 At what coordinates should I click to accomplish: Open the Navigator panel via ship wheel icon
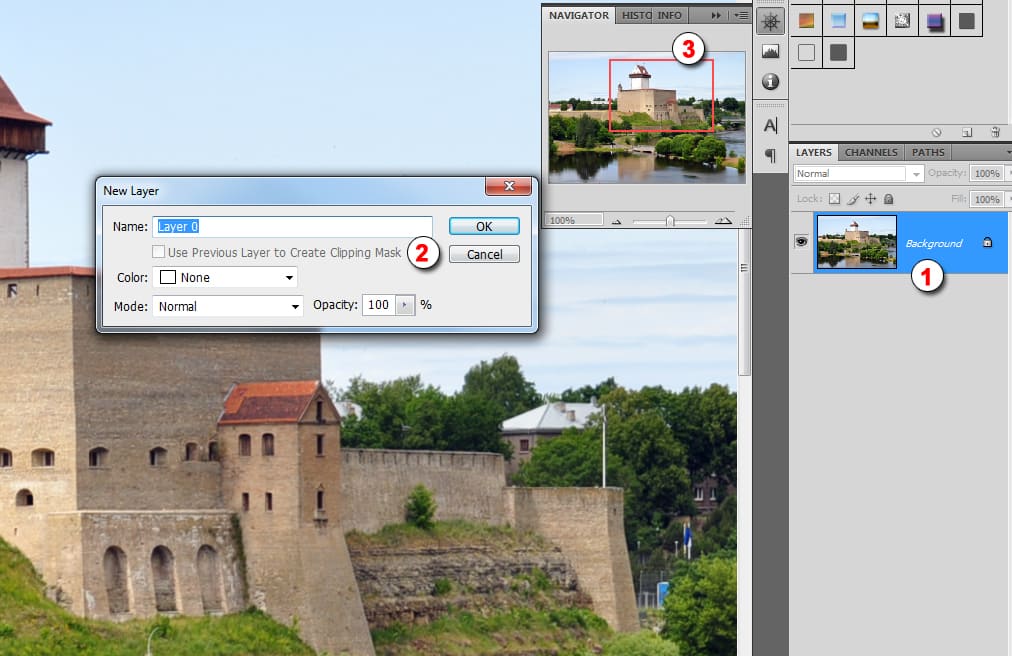pos(770,21)
